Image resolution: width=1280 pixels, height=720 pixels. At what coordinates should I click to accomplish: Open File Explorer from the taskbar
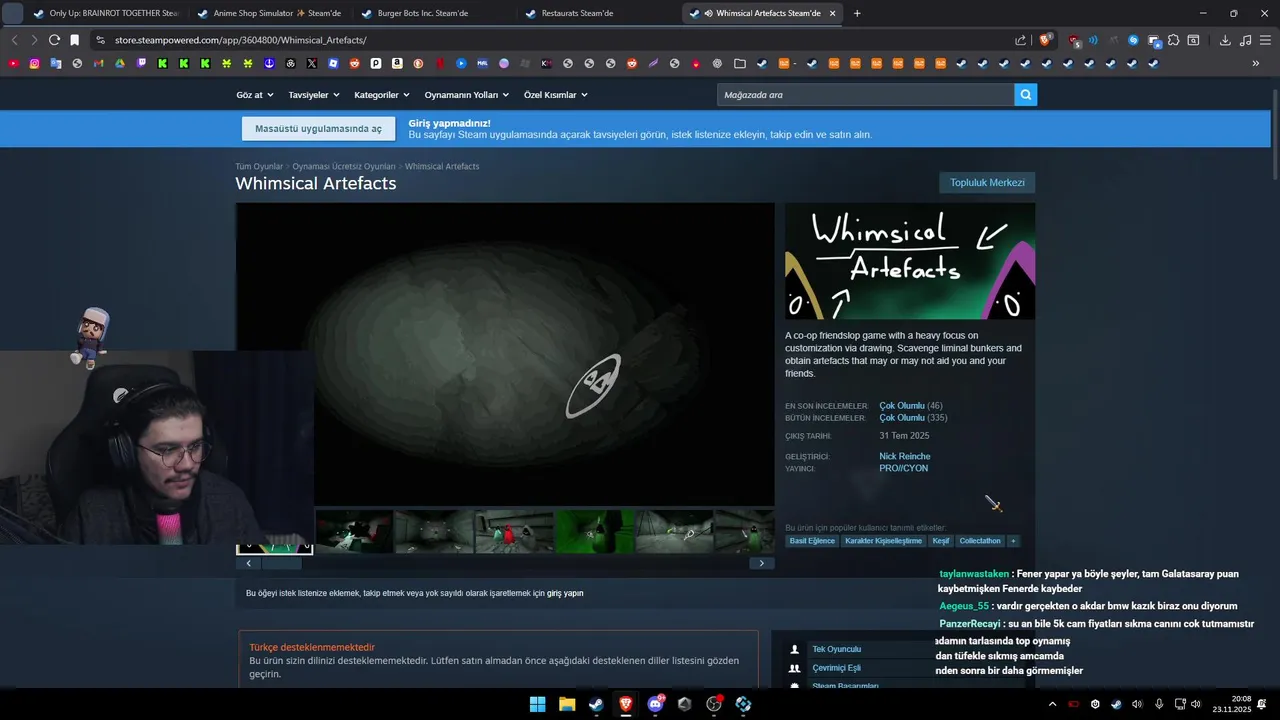click(567, 704)
